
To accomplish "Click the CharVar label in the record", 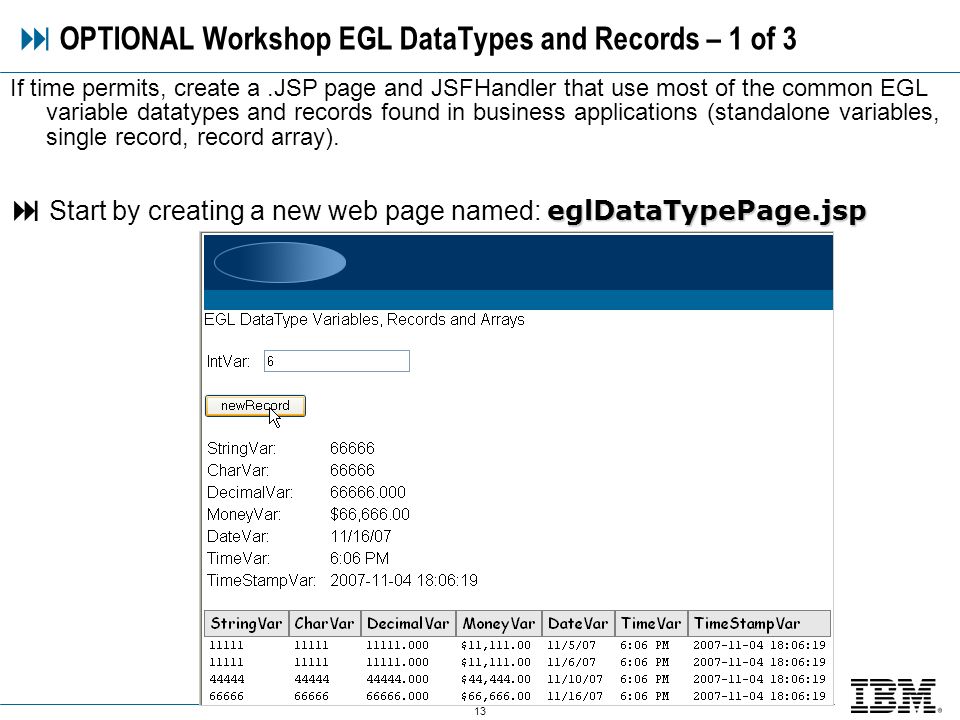I will 238,470.
